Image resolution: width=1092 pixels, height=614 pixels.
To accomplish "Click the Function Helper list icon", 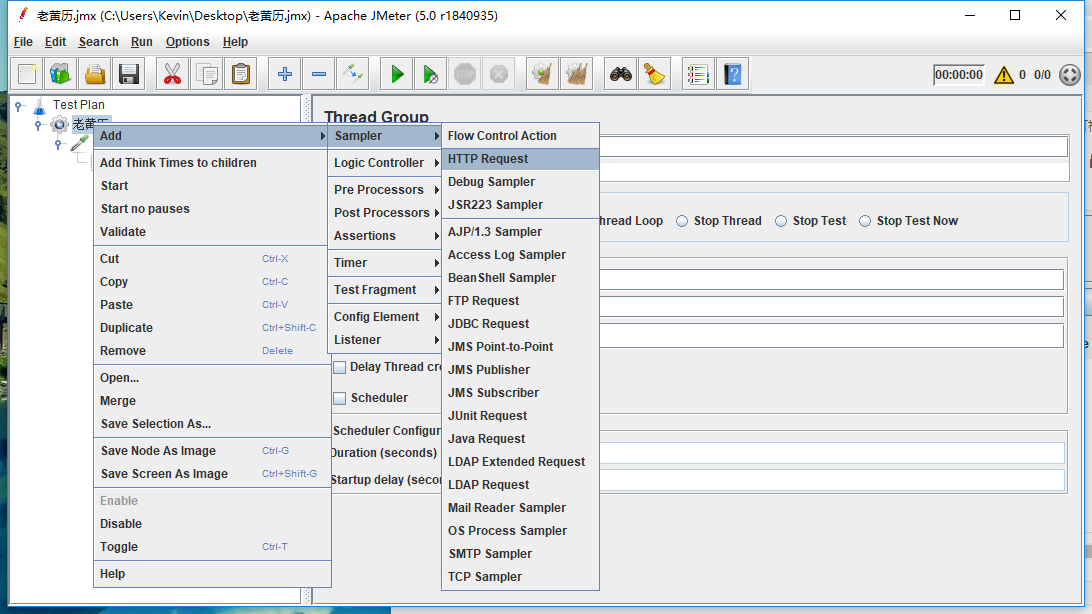I will tap(698, 74).
